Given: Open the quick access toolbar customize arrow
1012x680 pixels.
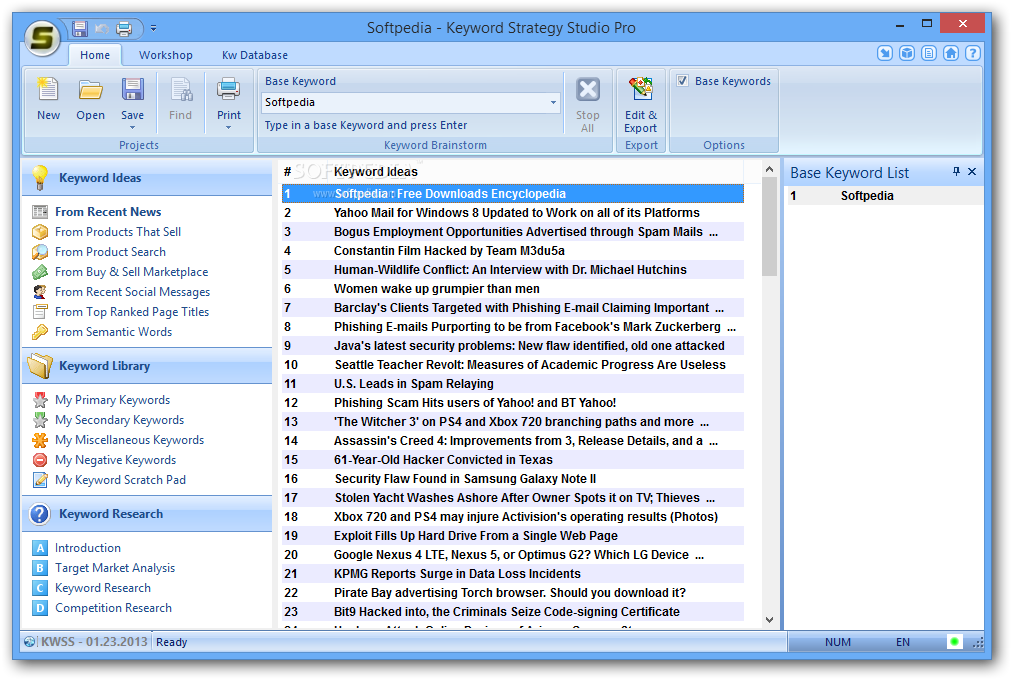Looking at the screenshot, I should pyautogui.click(x=154, y=28).
